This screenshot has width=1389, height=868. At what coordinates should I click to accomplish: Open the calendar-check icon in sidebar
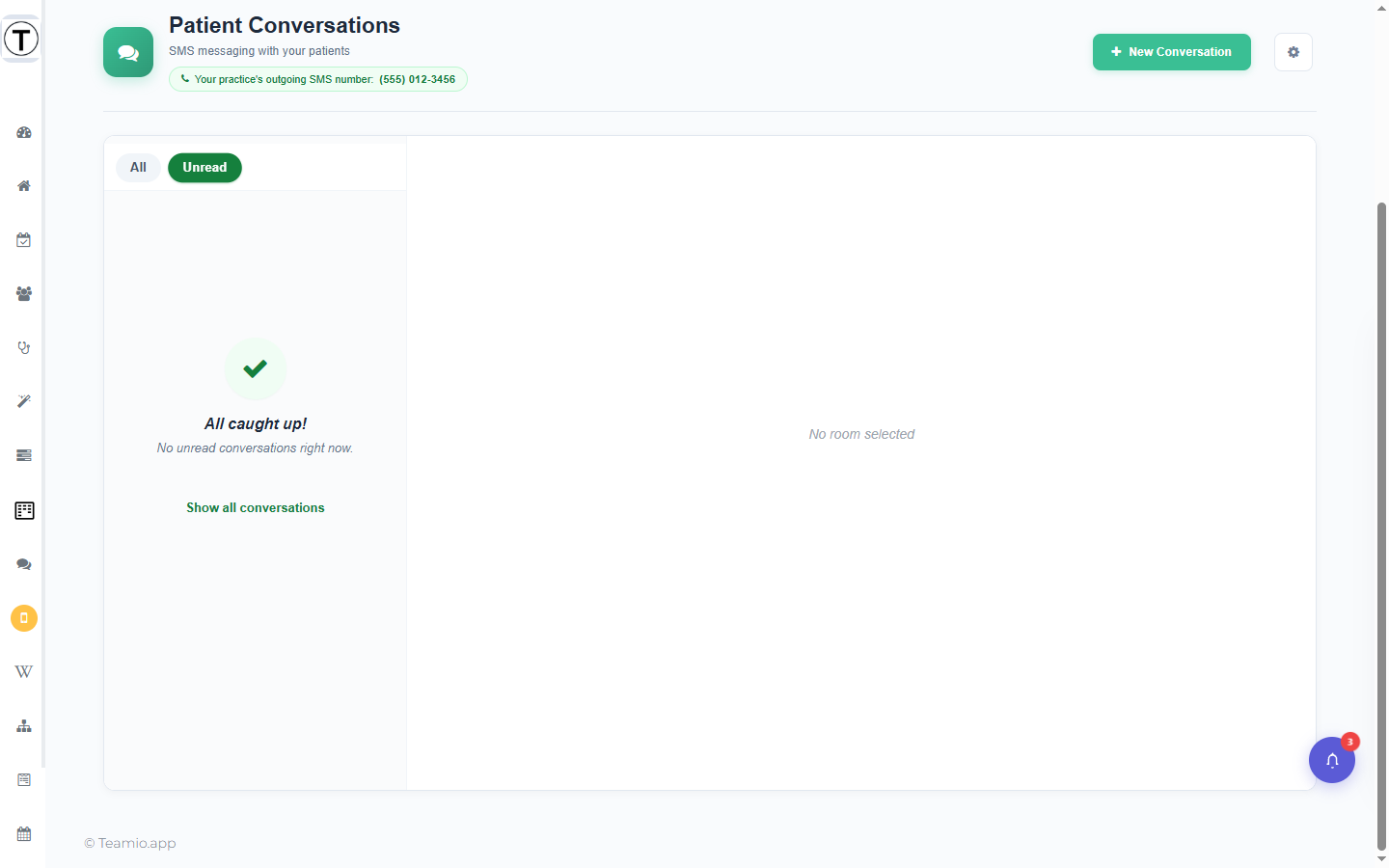coord(24,240)
